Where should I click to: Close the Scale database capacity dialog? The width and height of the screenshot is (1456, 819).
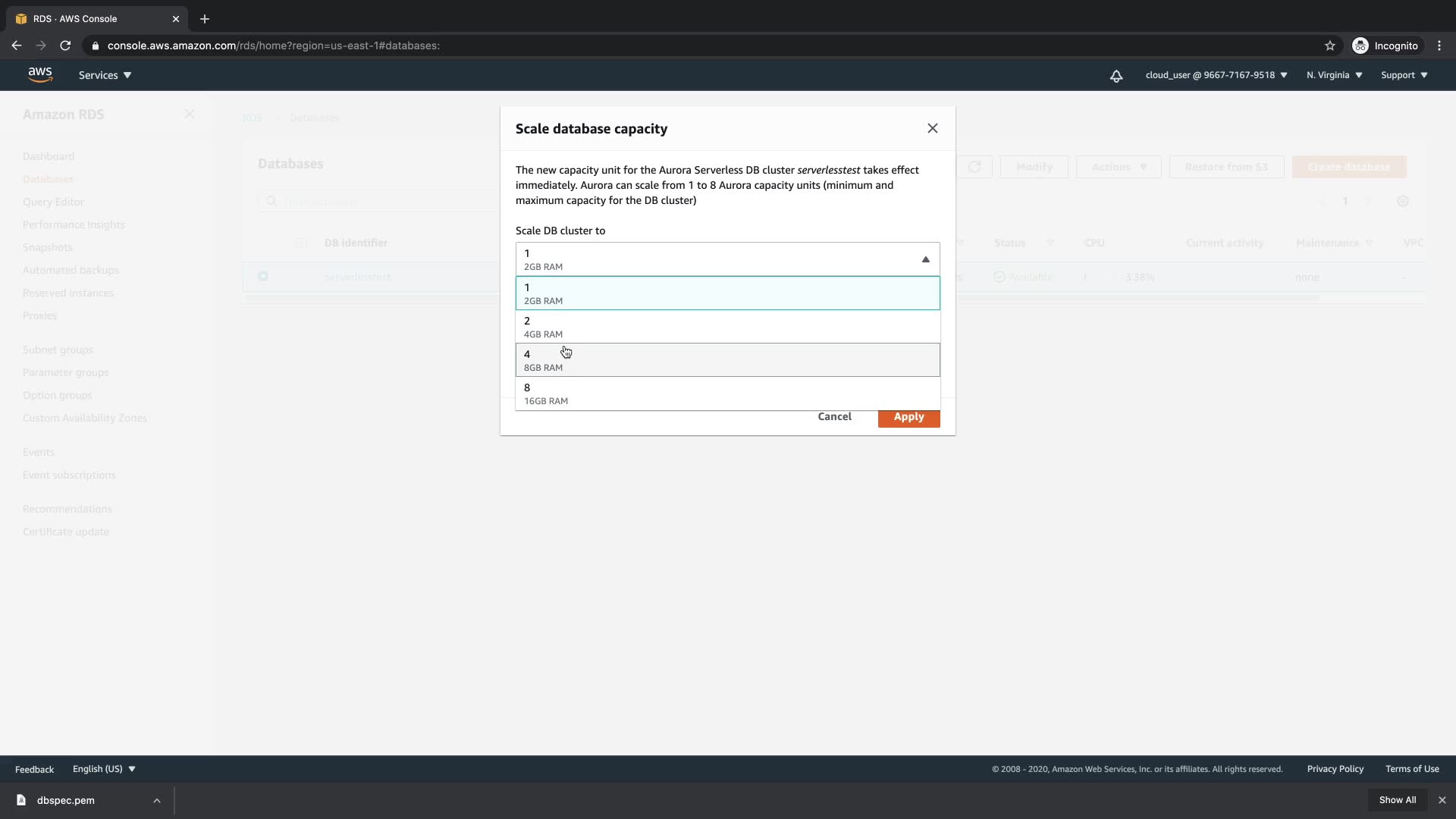[x=932, y=128]
